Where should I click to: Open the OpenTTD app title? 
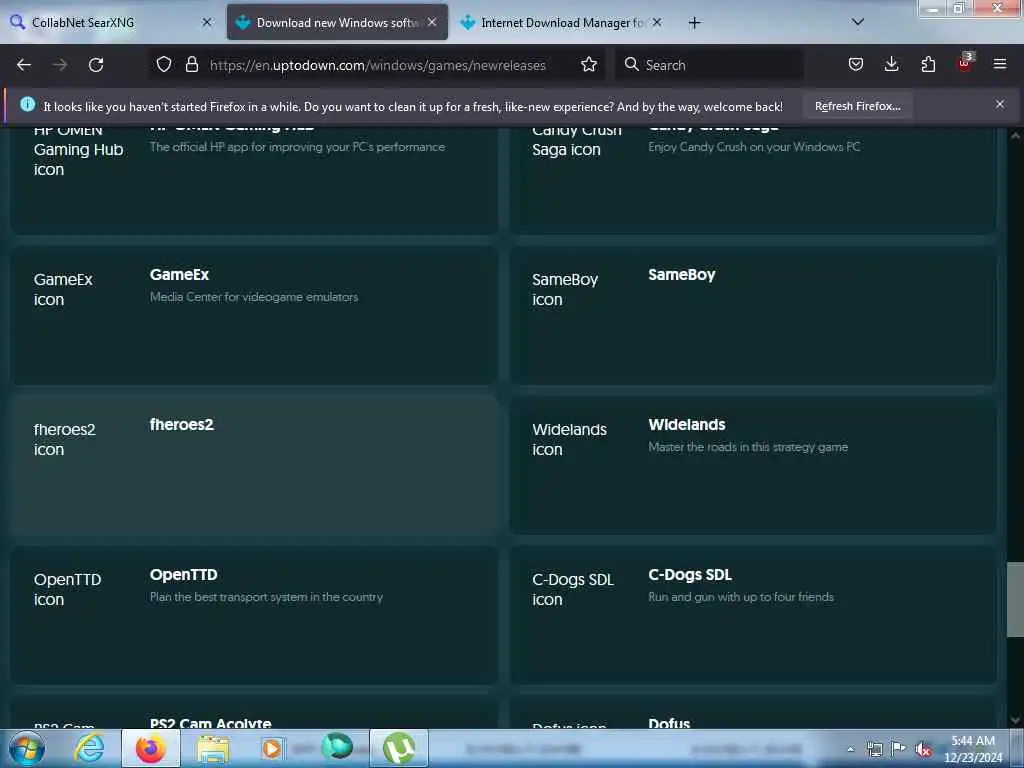click(184, 575)
